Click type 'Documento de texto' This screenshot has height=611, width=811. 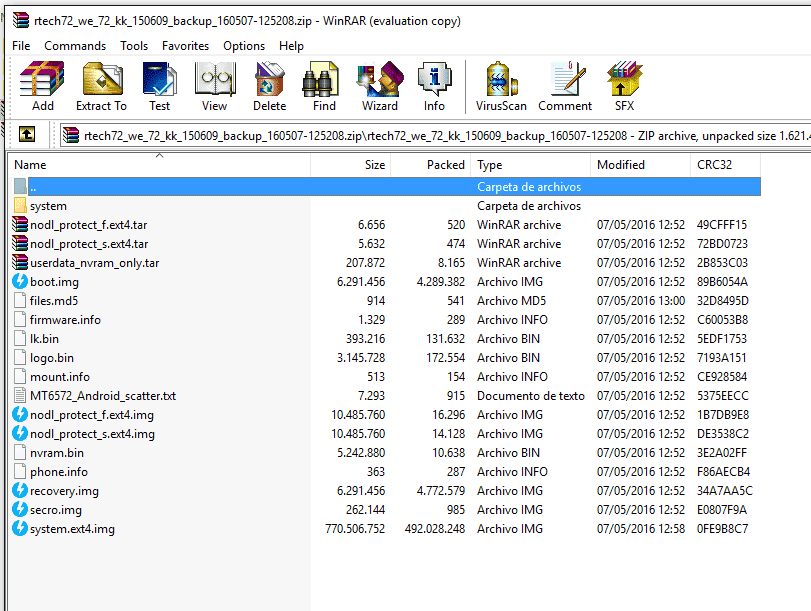click(531, 396)
